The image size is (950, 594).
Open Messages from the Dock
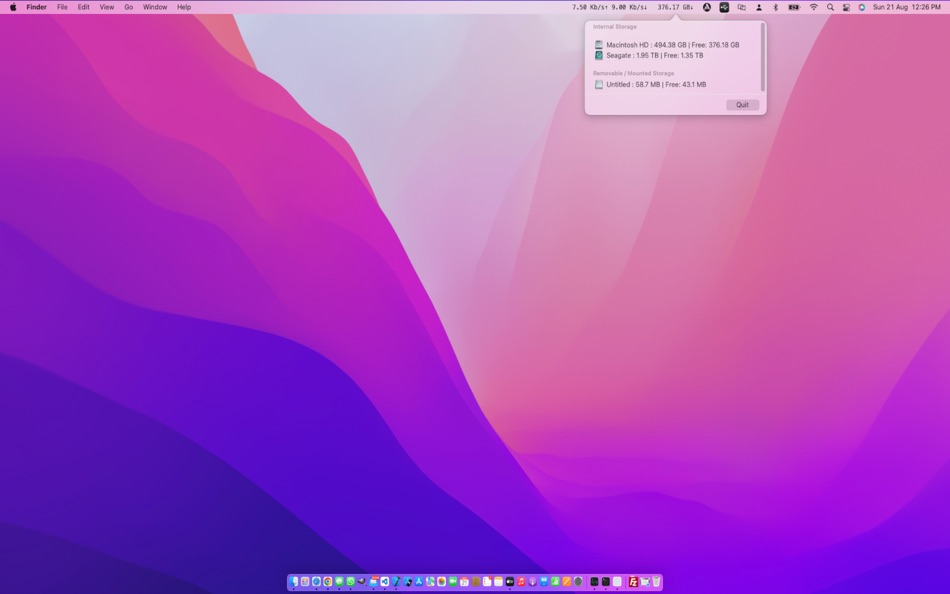[x=339, y=581]
